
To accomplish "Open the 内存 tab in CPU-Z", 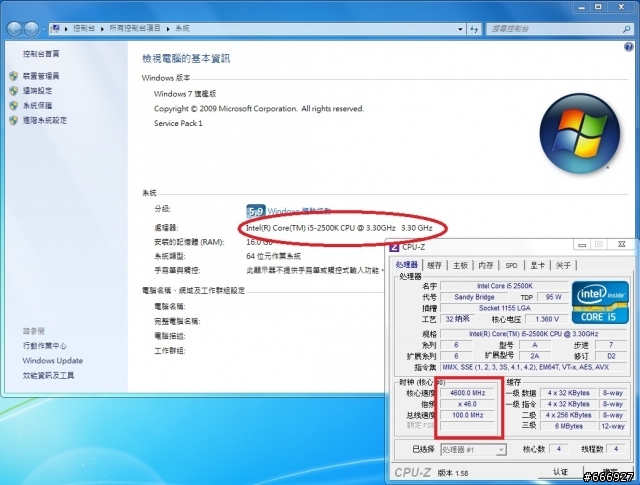I will pyautogui.click(x=486, y=265).
